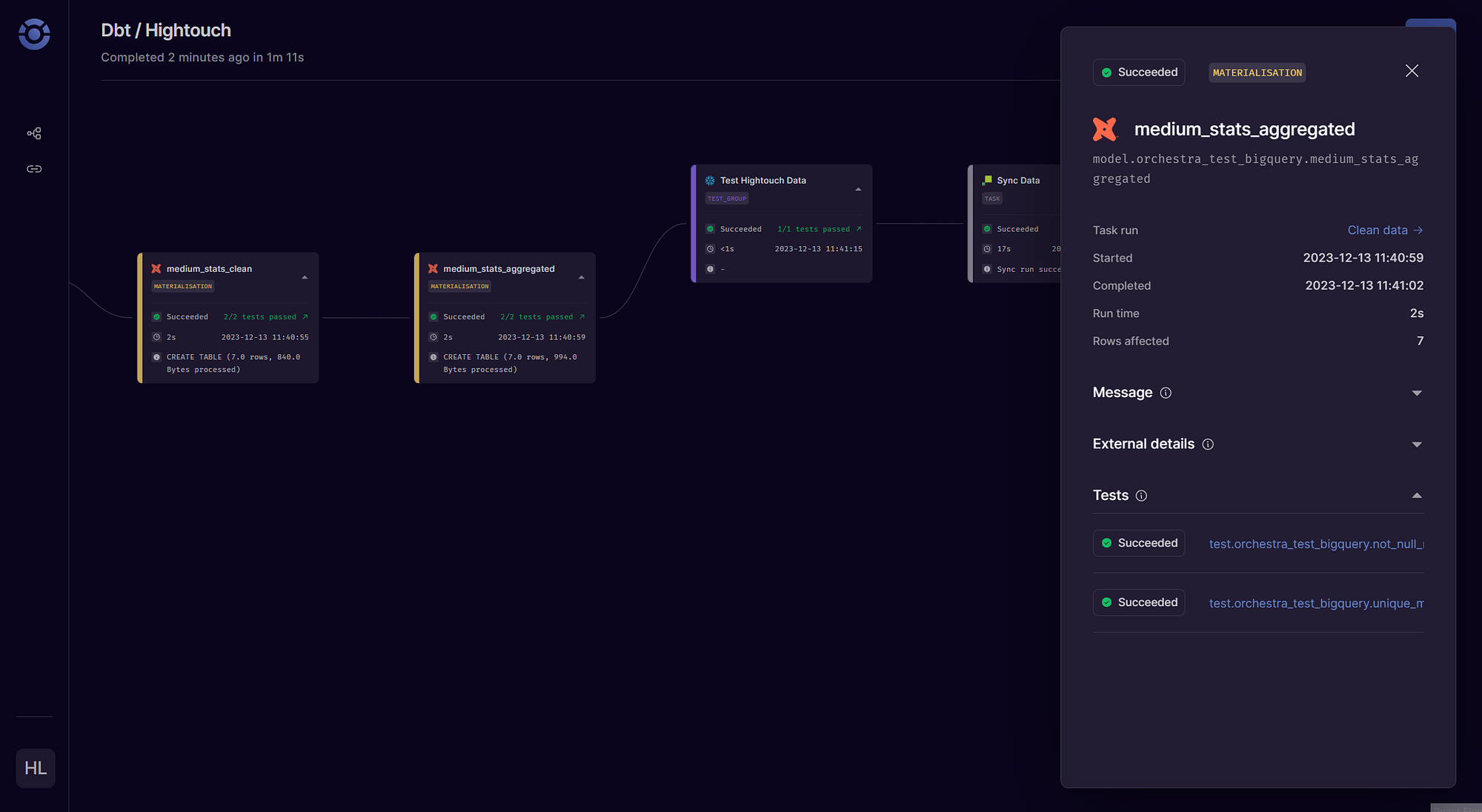Expand the Message section
This screenshot has width=1482, height=812.
(x=1417, y=393)
